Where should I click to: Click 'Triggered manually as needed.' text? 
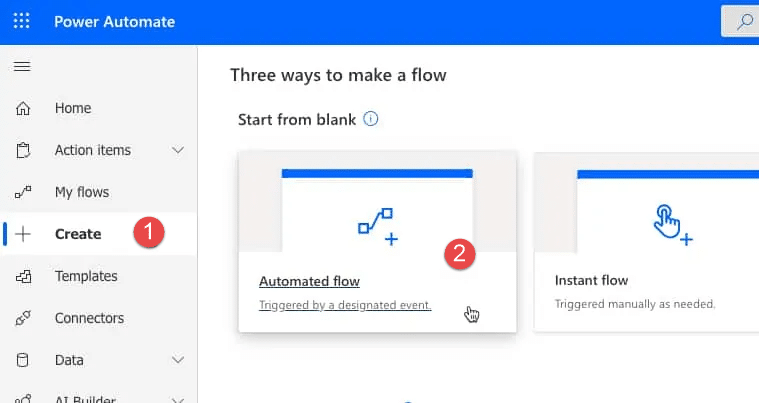[635, 304]
